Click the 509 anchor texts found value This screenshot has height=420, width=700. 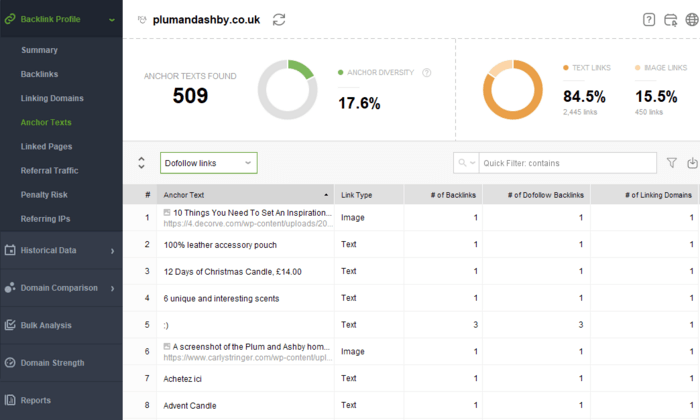pos(190,96)
